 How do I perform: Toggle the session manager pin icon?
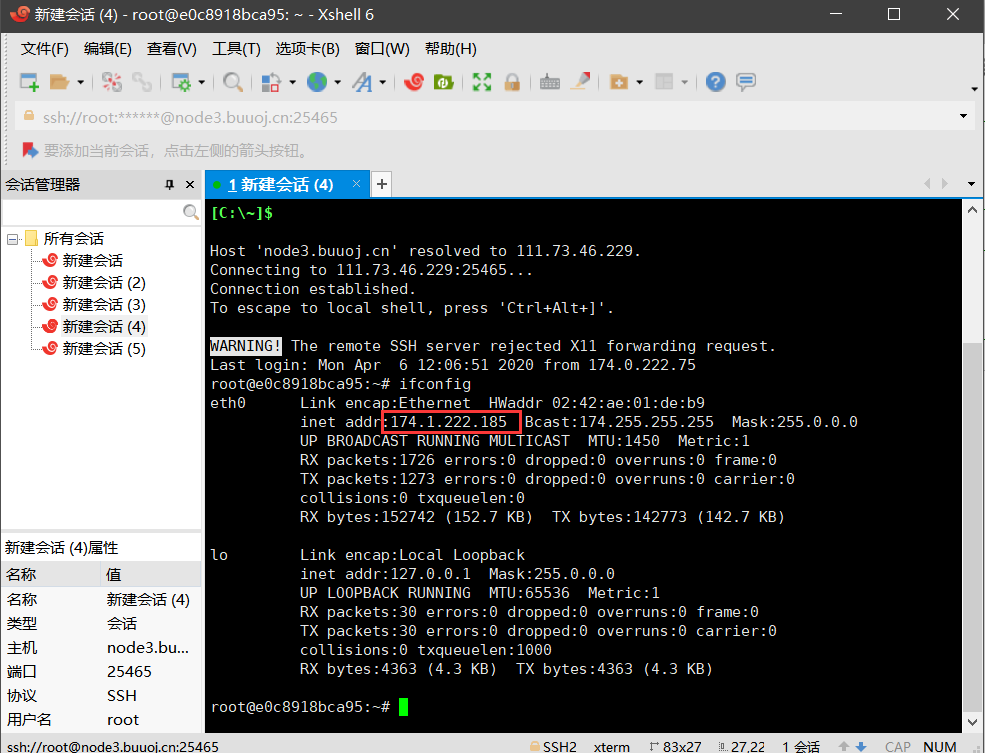(x=170, y=184)
